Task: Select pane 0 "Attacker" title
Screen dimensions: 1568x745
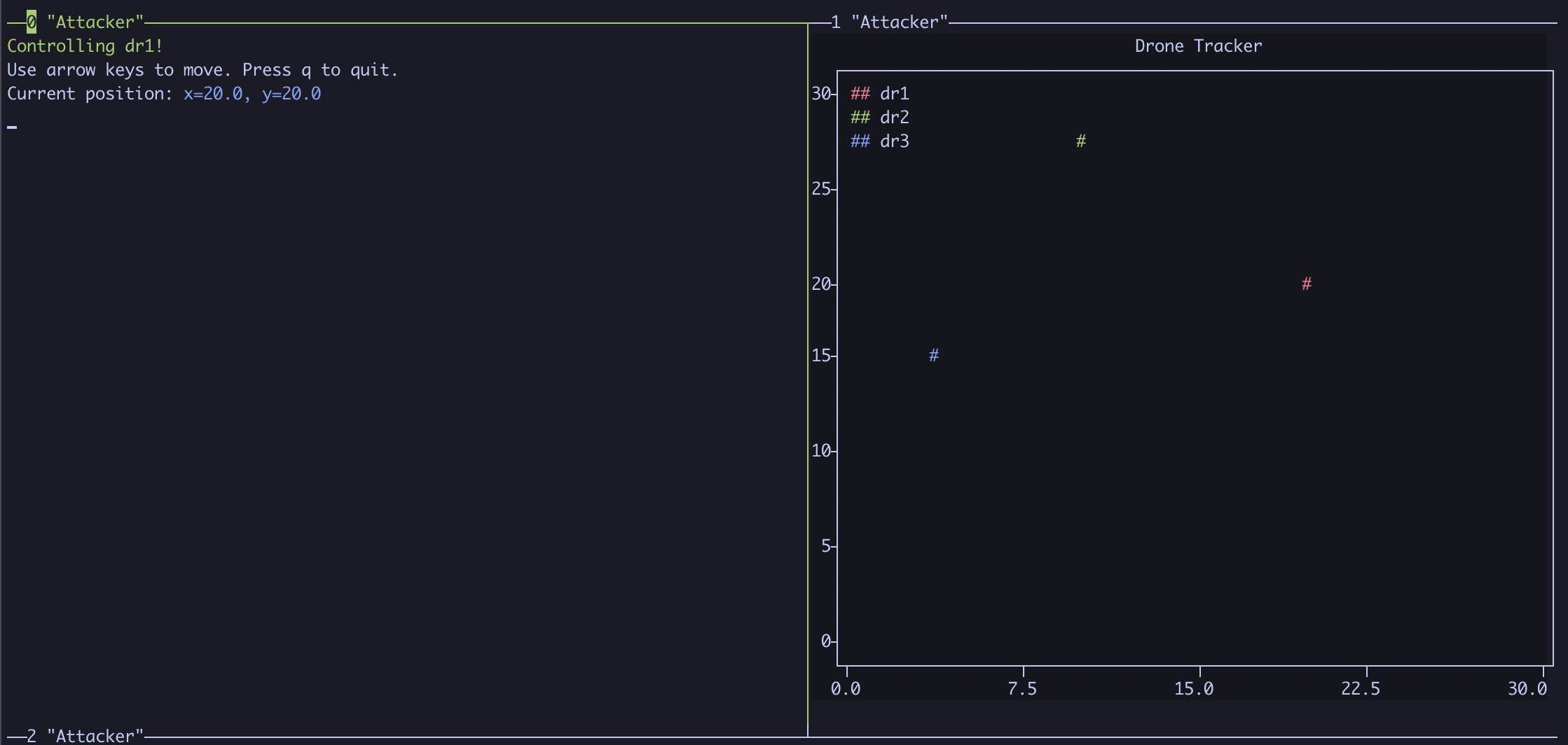Action: tap(85, 22)
